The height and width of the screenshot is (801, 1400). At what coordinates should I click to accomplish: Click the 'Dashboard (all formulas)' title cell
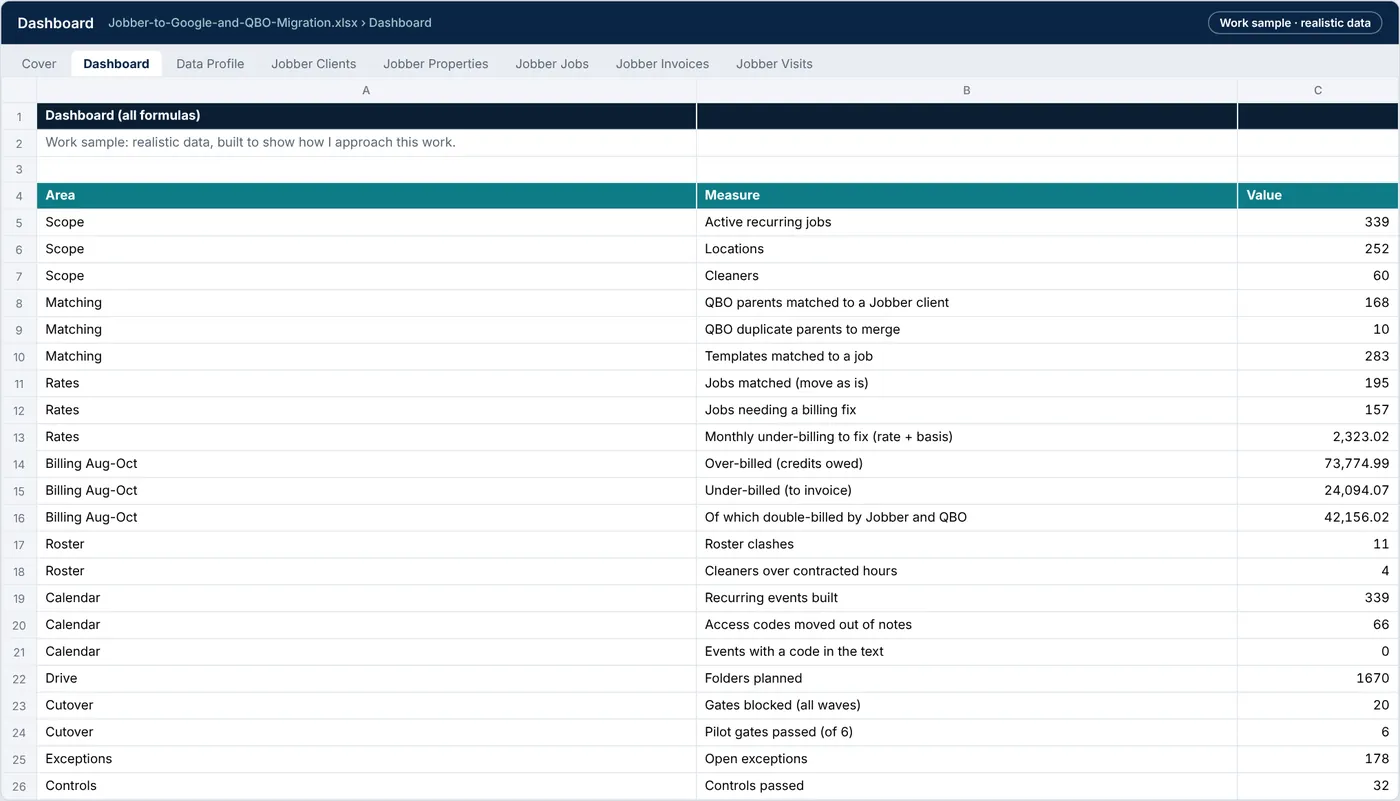pyautogui.click(x=366, y=116)
